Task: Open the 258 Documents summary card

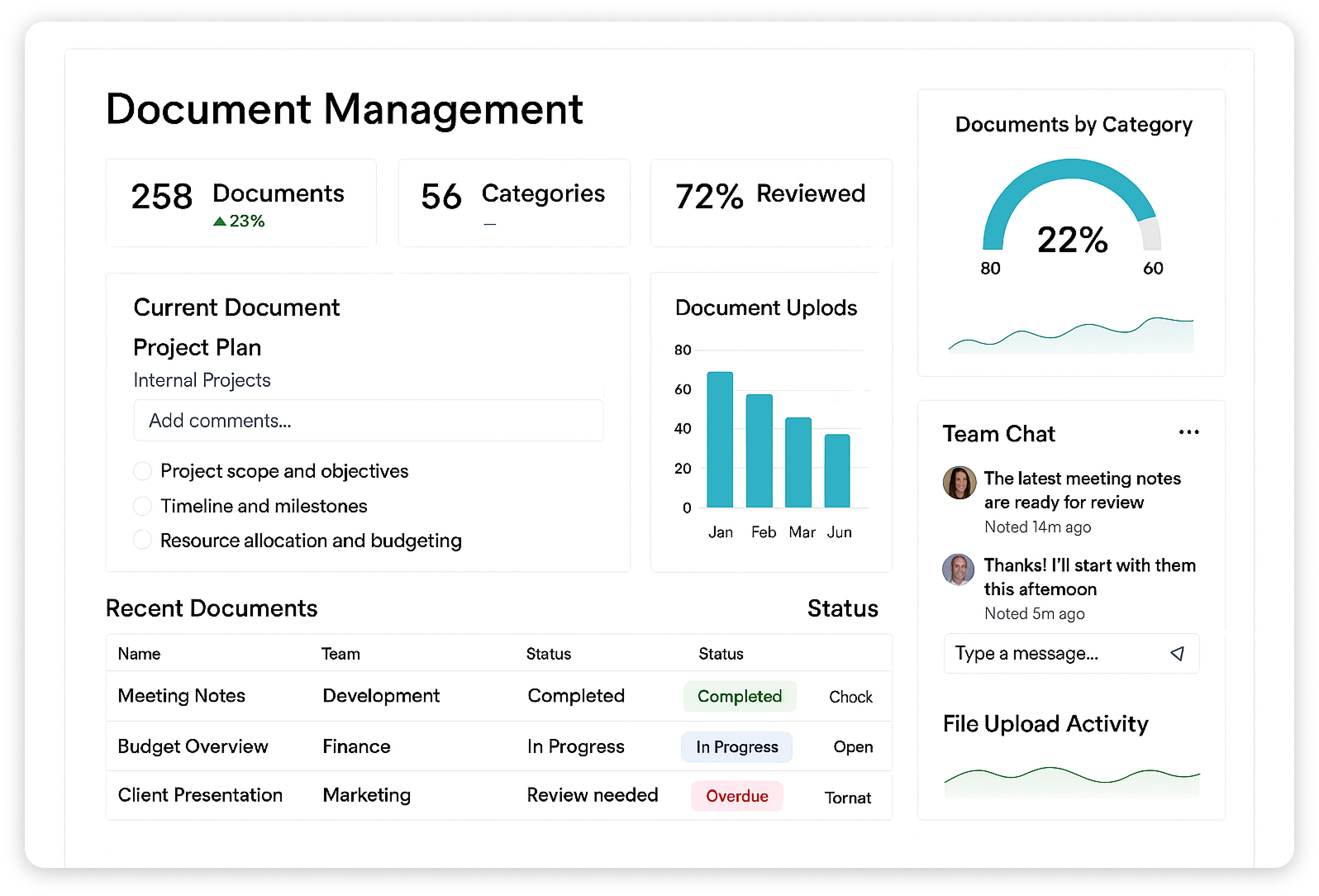Action: pyautogui.click(x=240, y=203)
